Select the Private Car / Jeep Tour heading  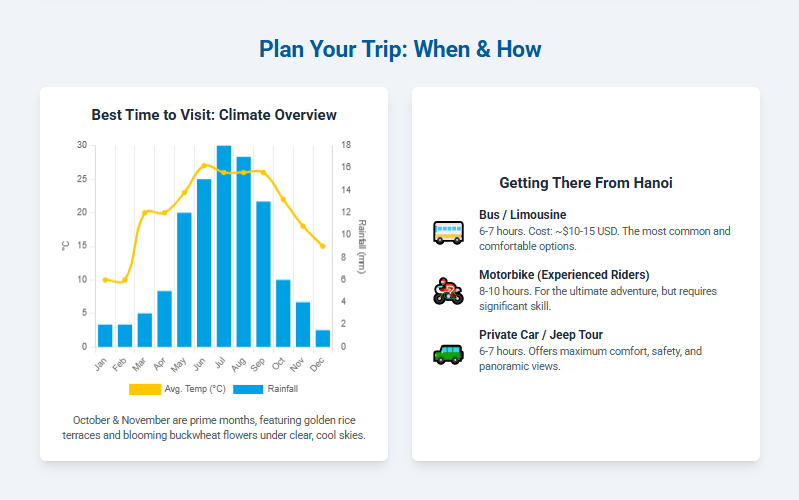click(541, 335)
